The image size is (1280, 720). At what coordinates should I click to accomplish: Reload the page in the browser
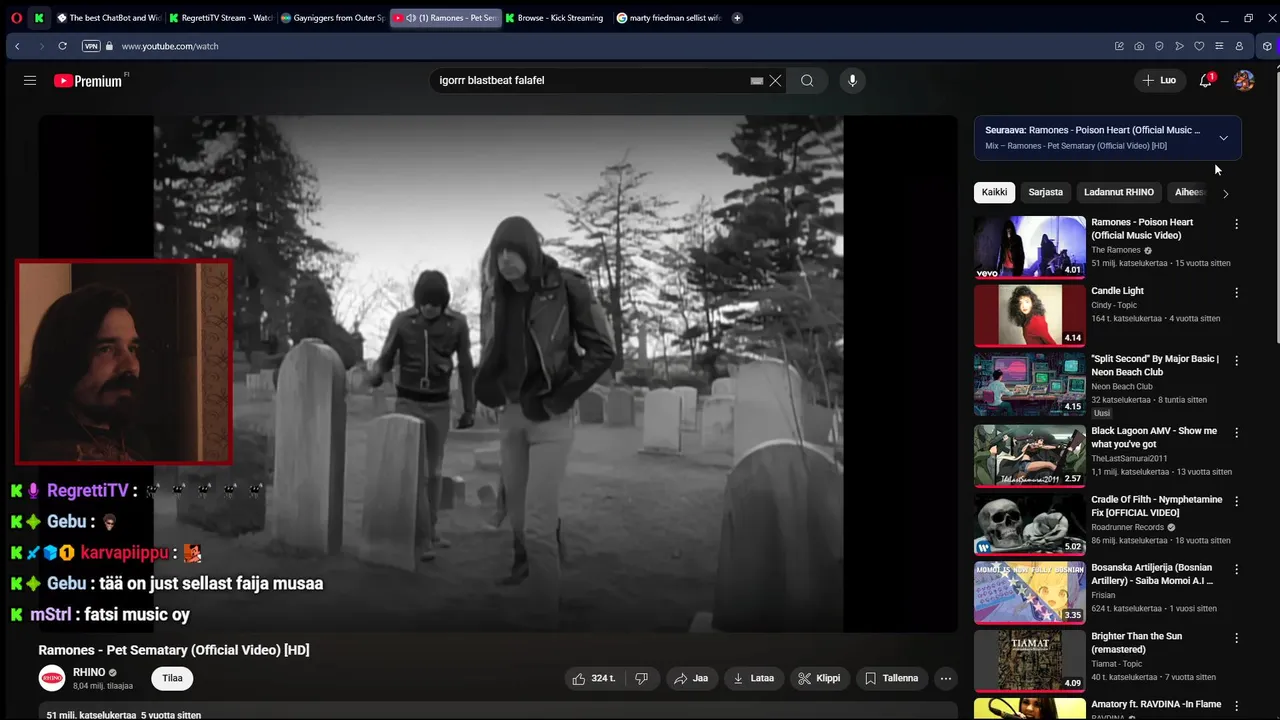click(x=62, y=46)
